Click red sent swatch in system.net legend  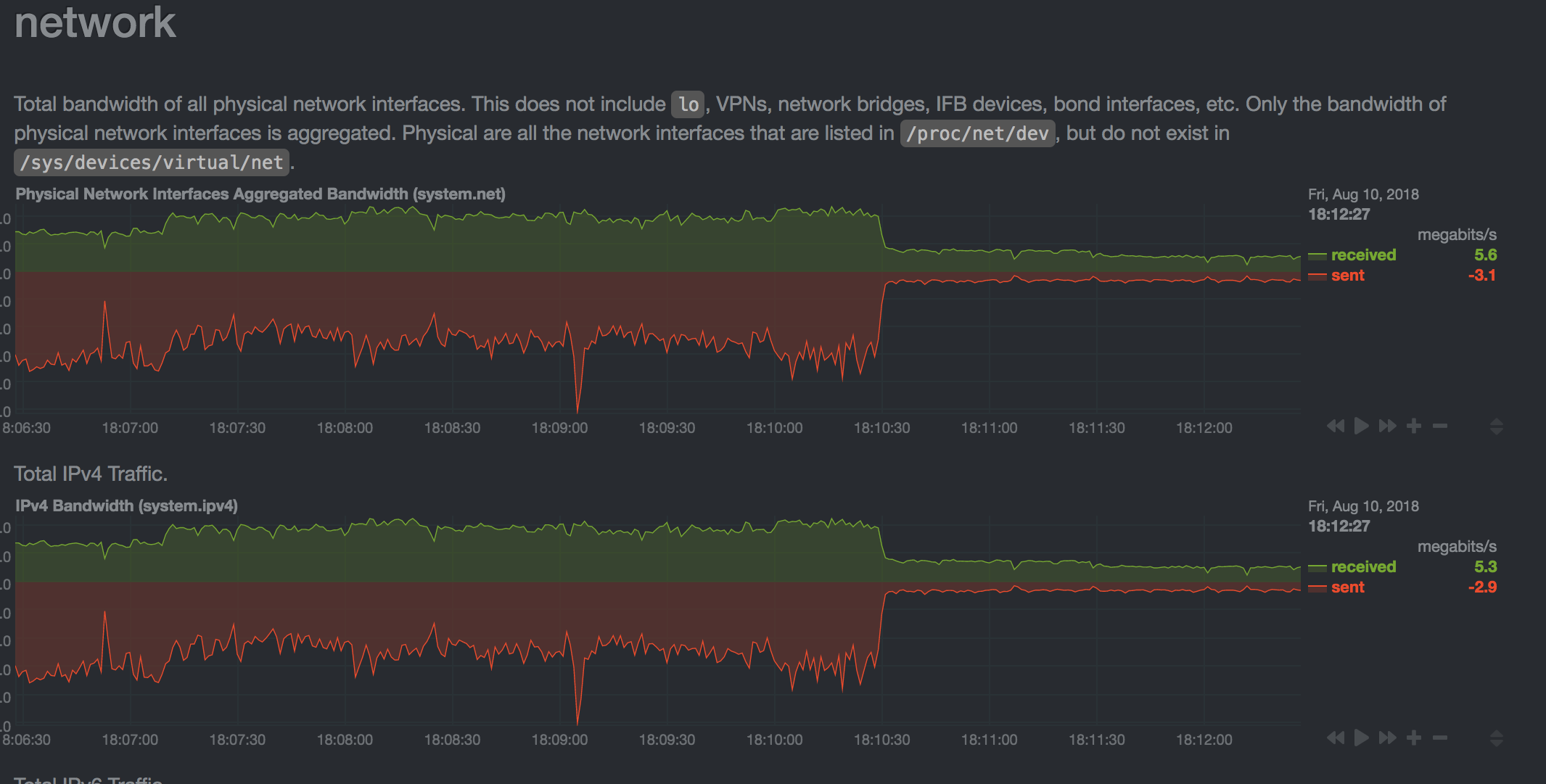click(1317, 276)
